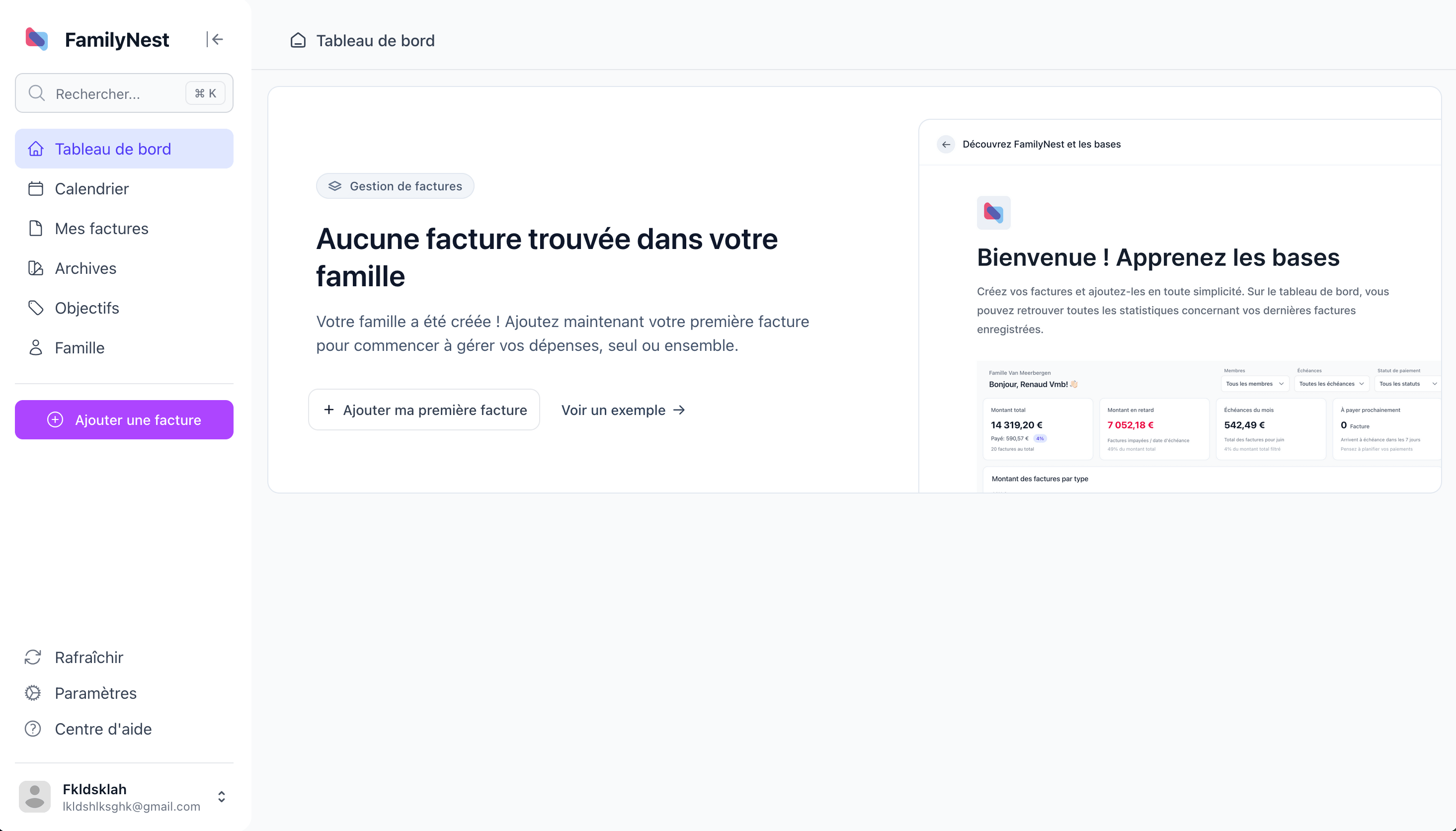Collapse the sidebar with the arrow icon
The image size is (1456, 831).
coord(217,39)
